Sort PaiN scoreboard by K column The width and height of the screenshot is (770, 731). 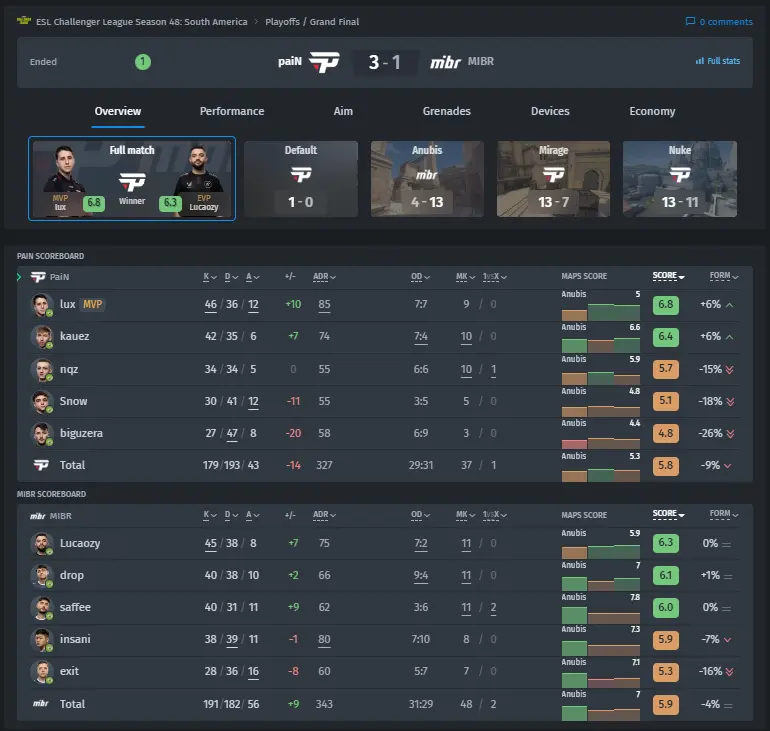210,277
